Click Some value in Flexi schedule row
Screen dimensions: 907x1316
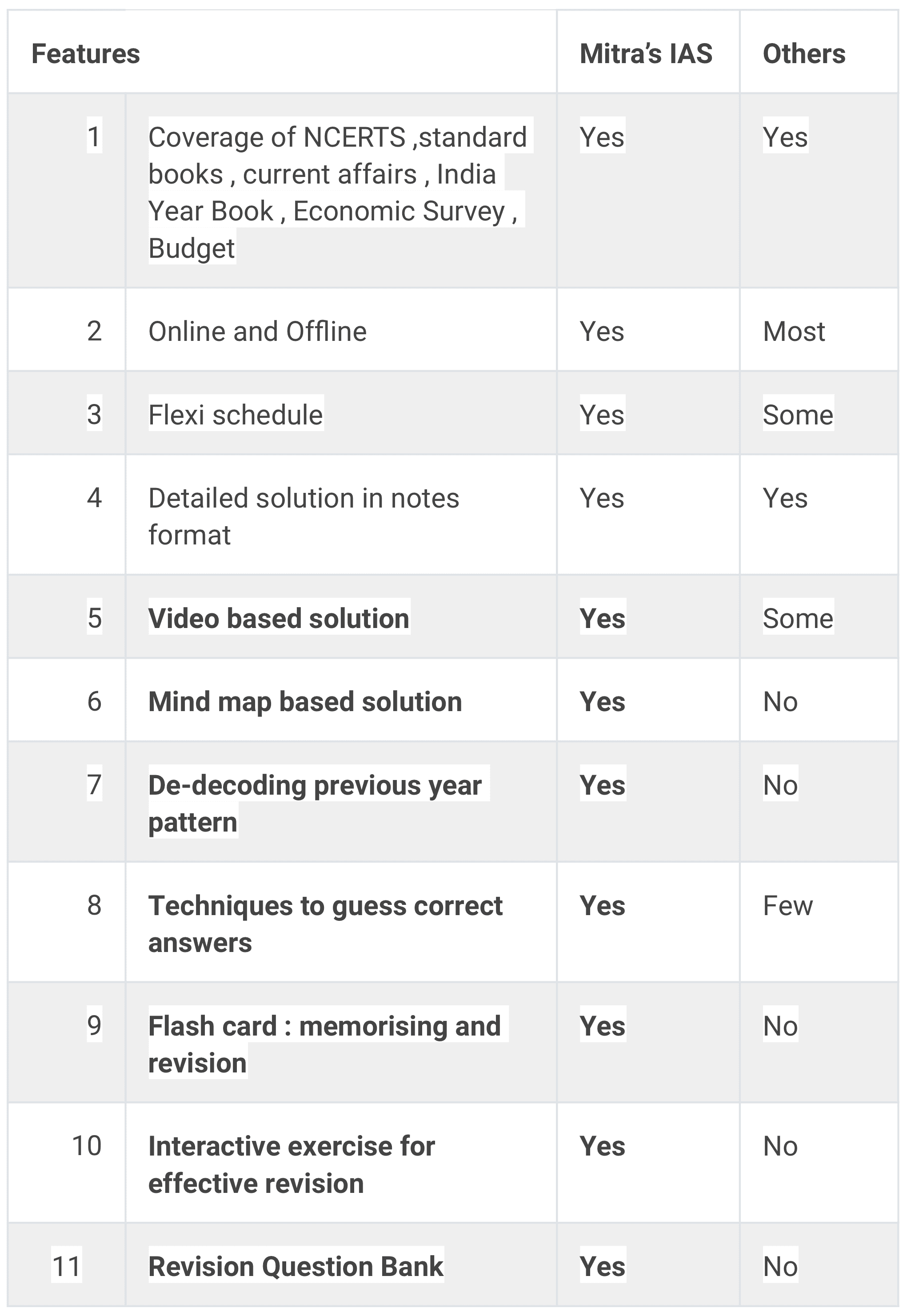(797, 414)
